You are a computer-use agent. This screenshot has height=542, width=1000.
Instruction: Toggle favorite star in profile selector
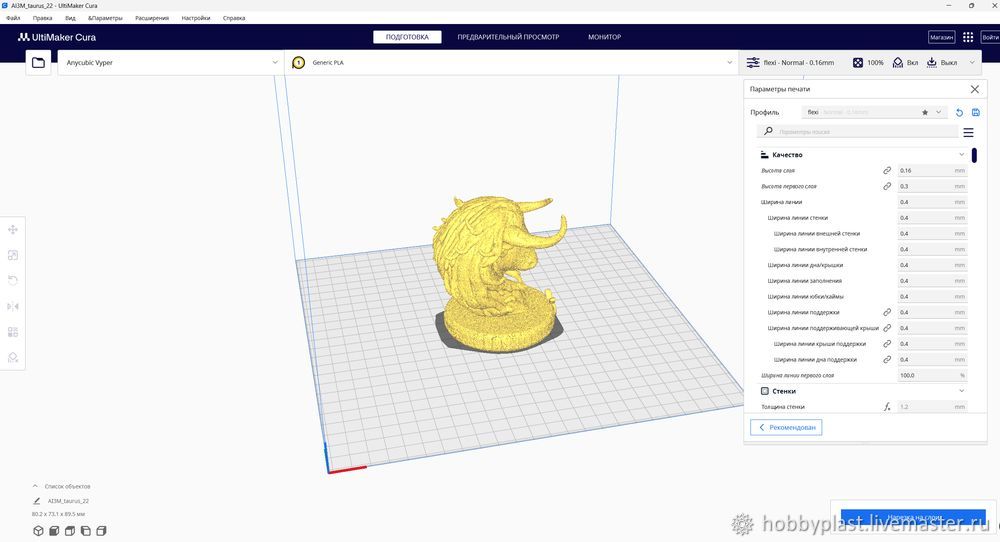coord(925,112)
